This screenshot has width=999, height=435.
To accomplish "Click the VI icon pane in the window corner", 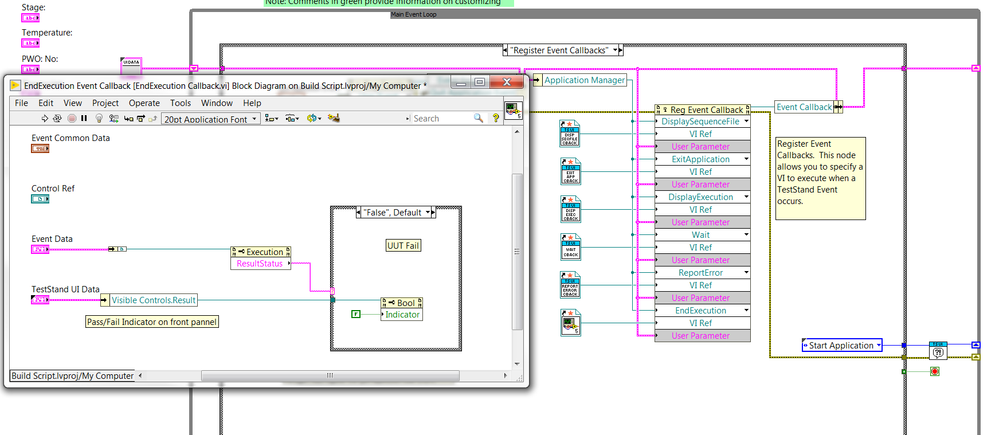I will pyautogui.click(x=514, y=110).
